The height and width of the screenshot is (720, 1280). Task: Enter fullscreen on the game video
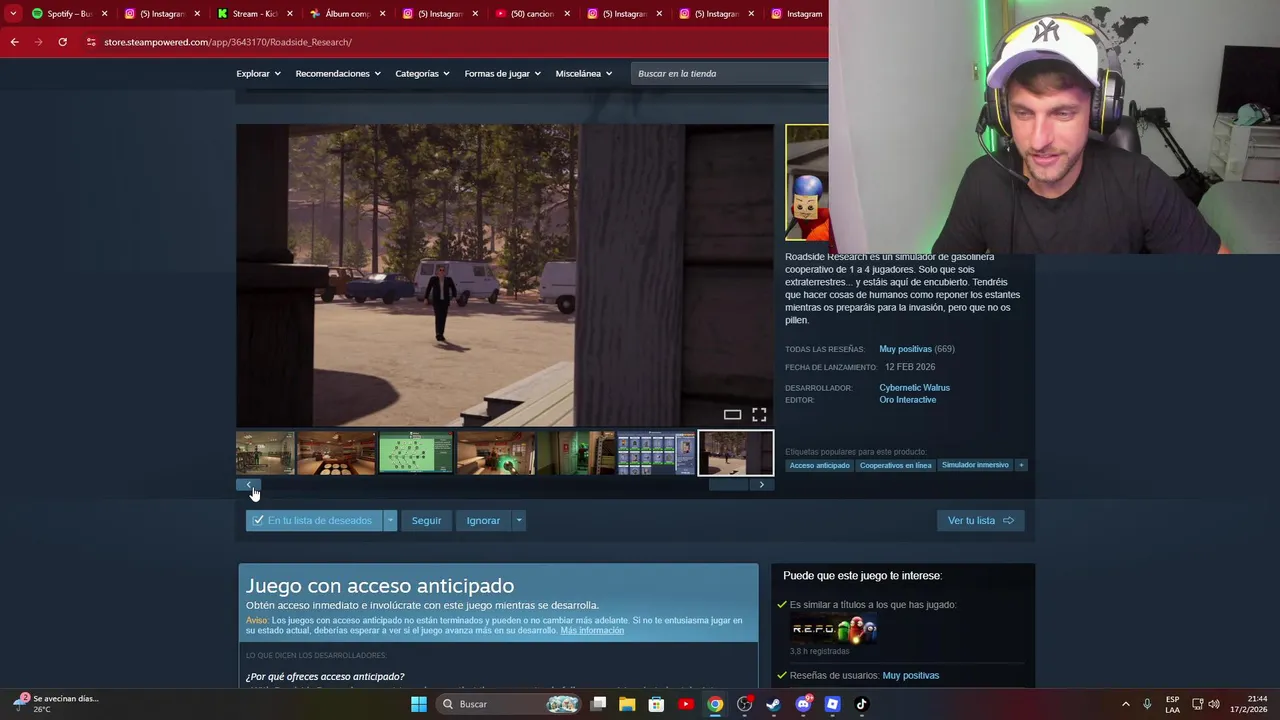[759, 414]
